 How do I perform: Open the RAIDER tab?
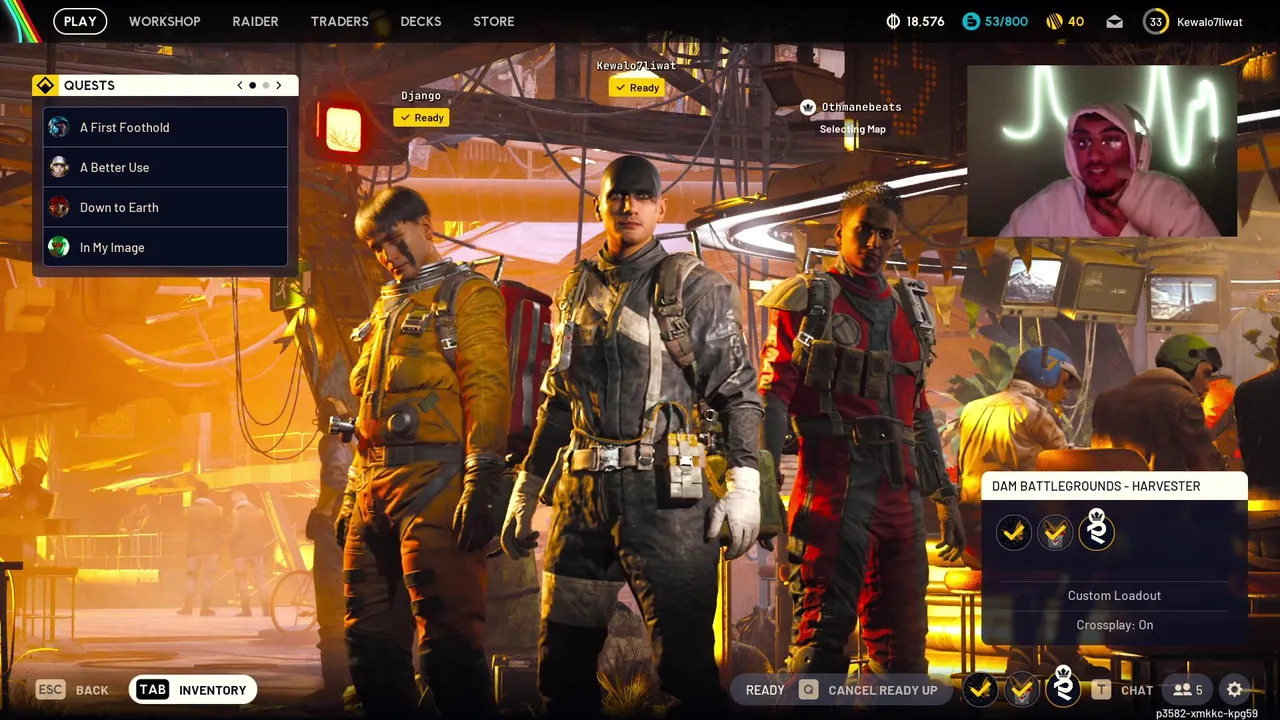point(255,21)
